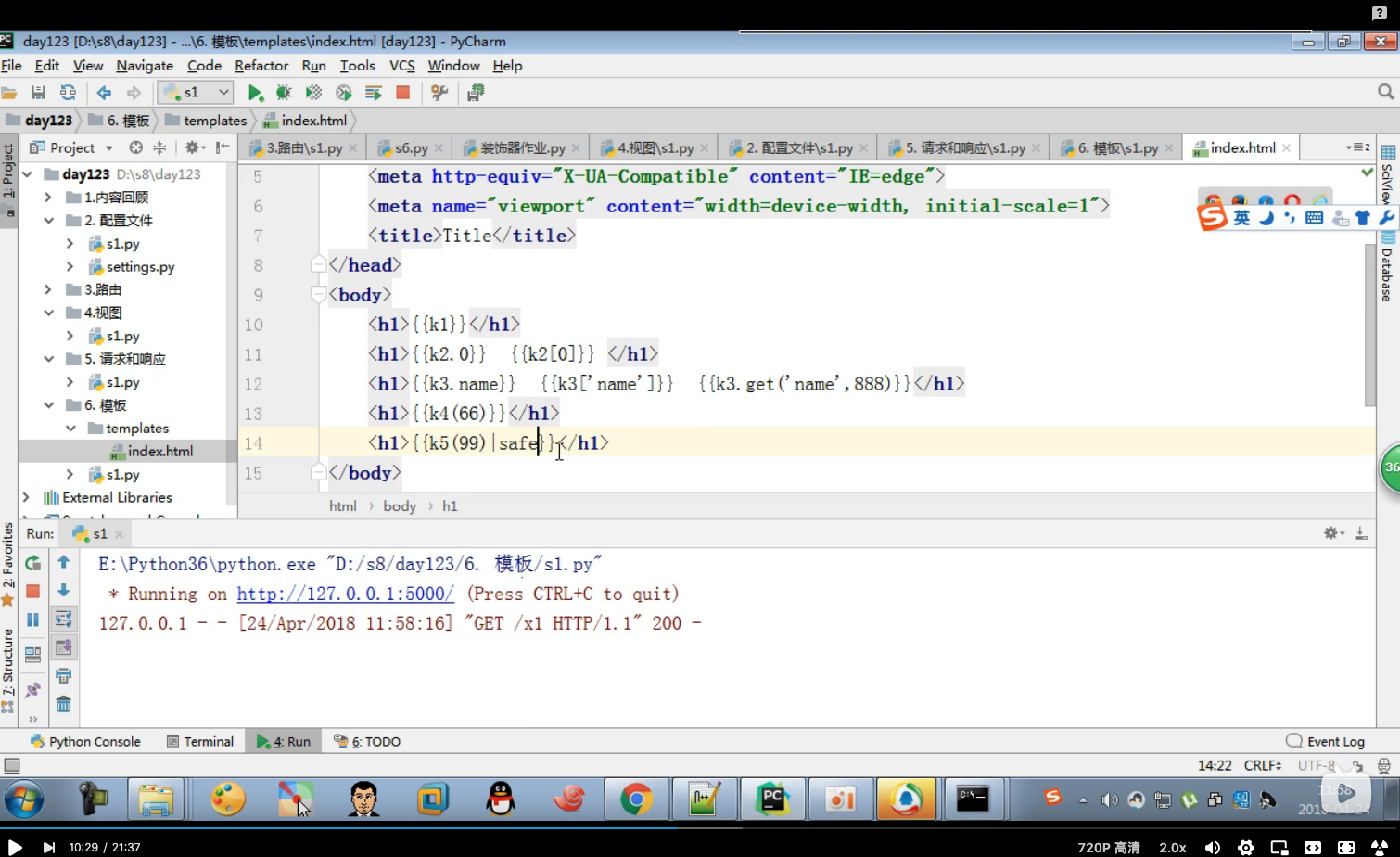Toggle fullscreen in the video player

(x=1346, y=848)
